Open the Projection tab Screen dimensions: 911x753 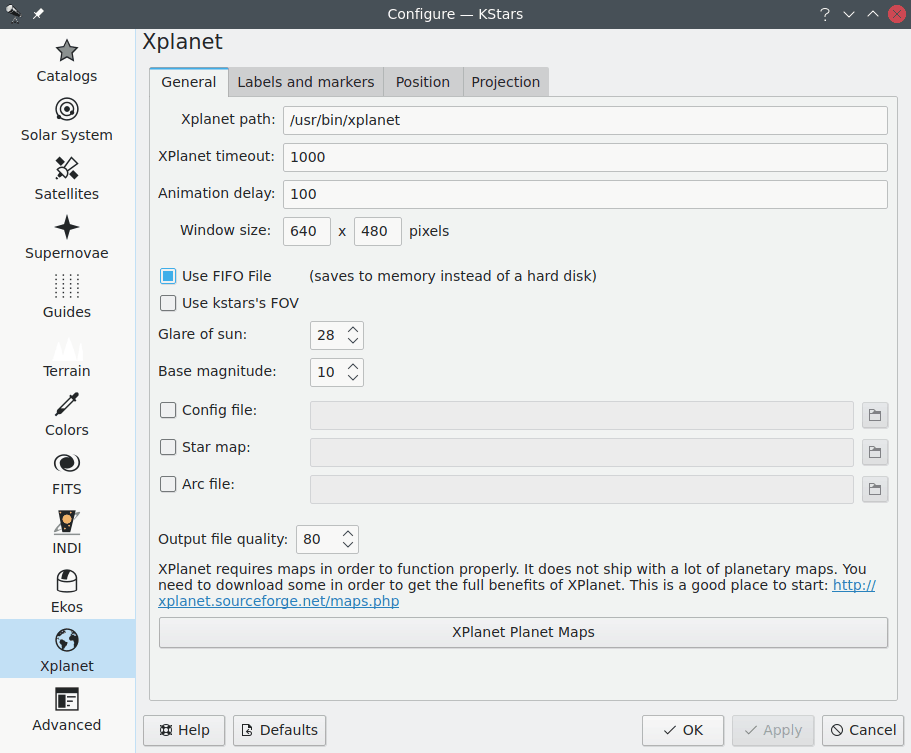pyautogui.click(x=505, y=82)
